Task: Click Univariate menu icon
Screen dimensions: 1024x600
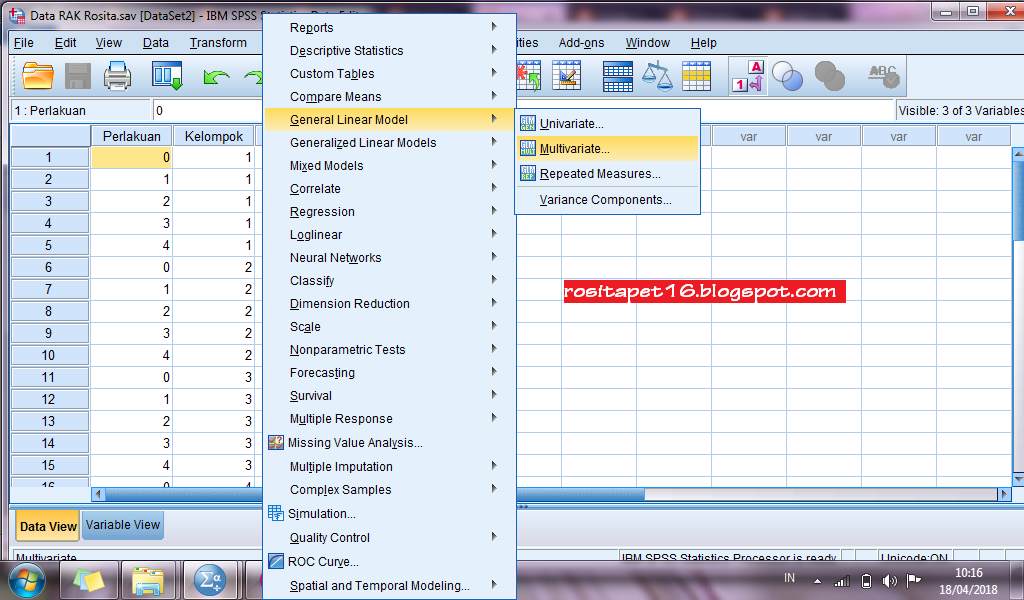Action: coord(528,123)
